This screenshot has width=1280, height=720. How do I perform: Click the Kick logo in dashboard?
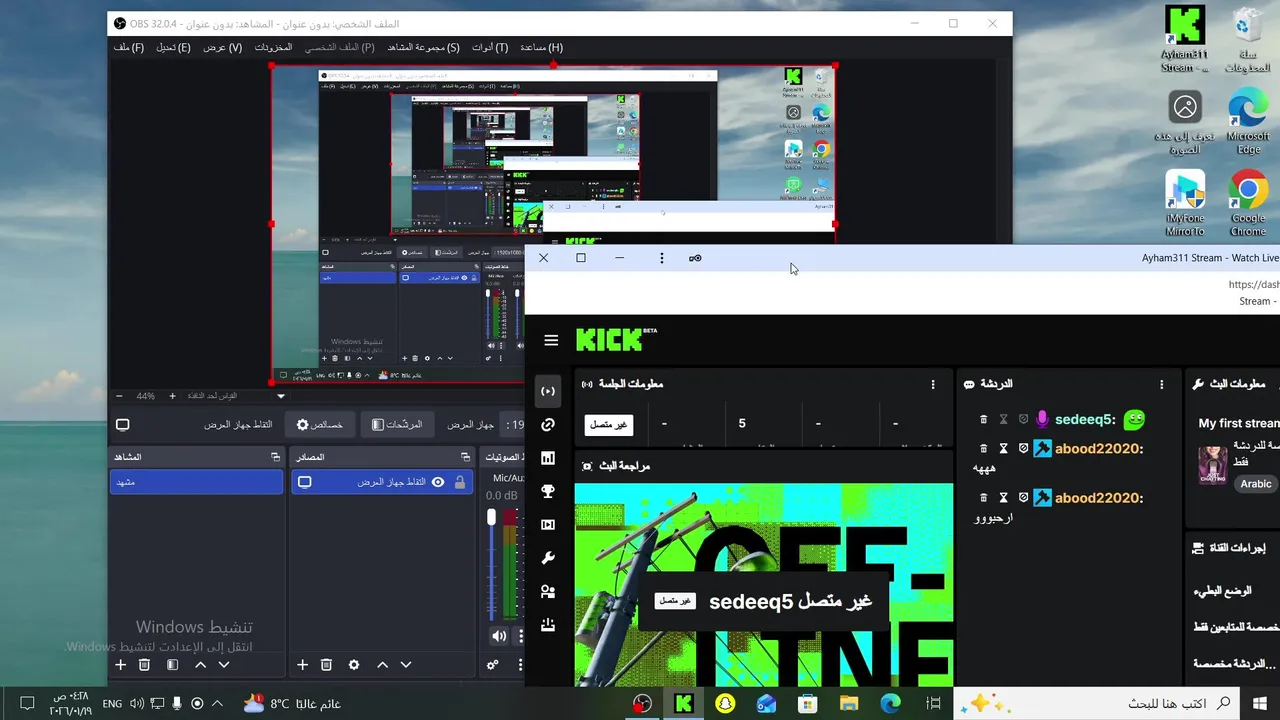pos(616,340)
